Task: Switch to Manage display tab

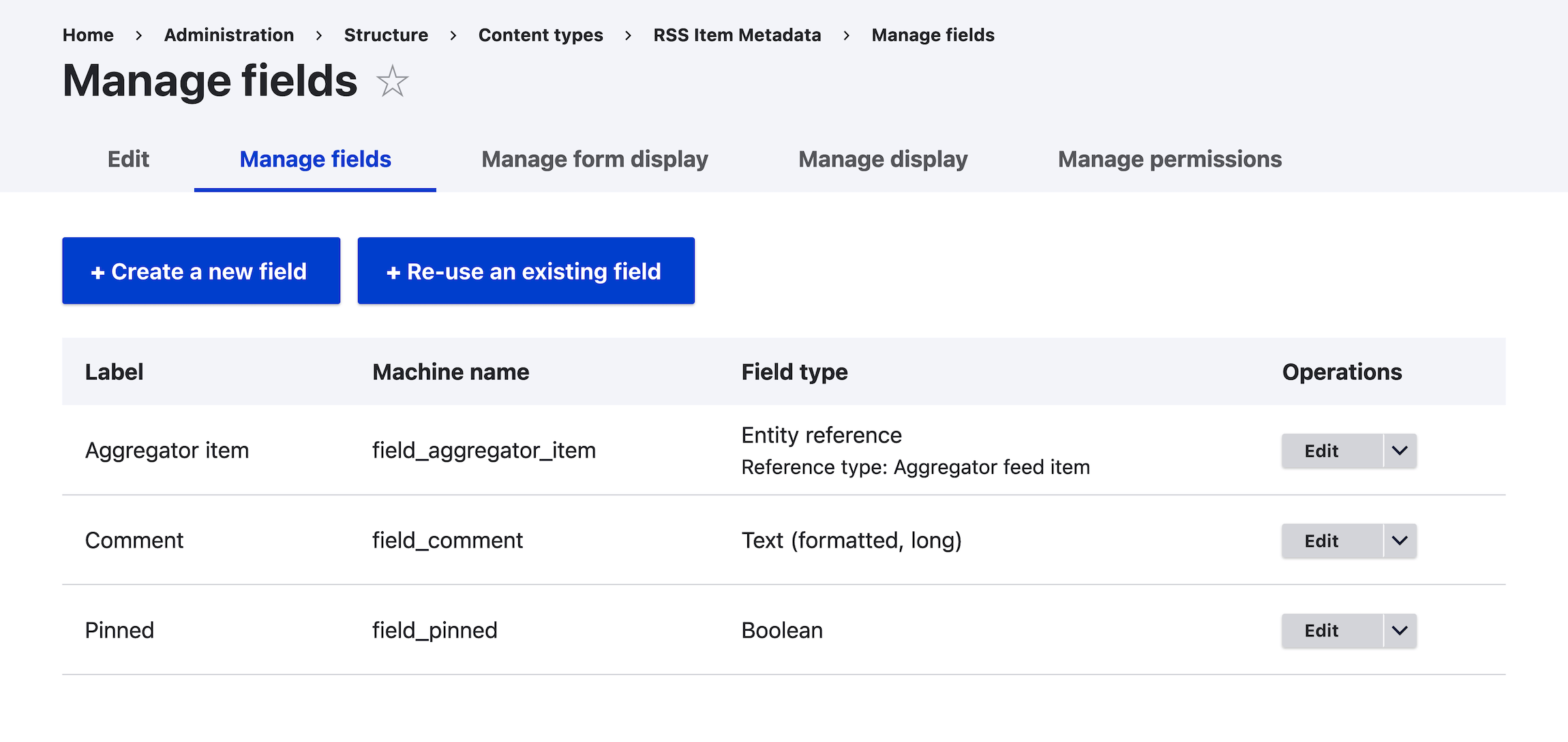Action: point(883,159)
